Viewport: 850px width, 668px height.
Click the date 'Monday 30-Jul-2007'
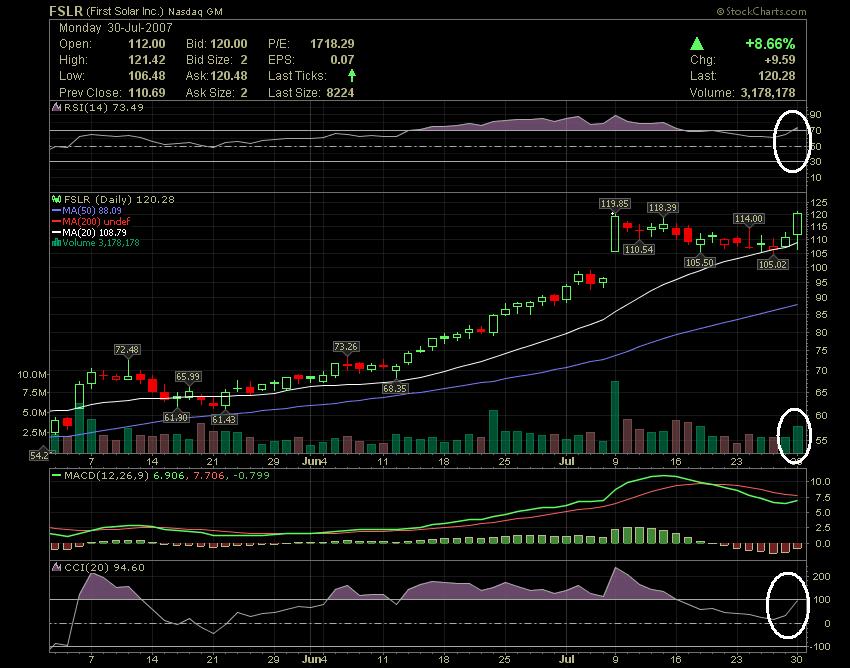[115, 28]
